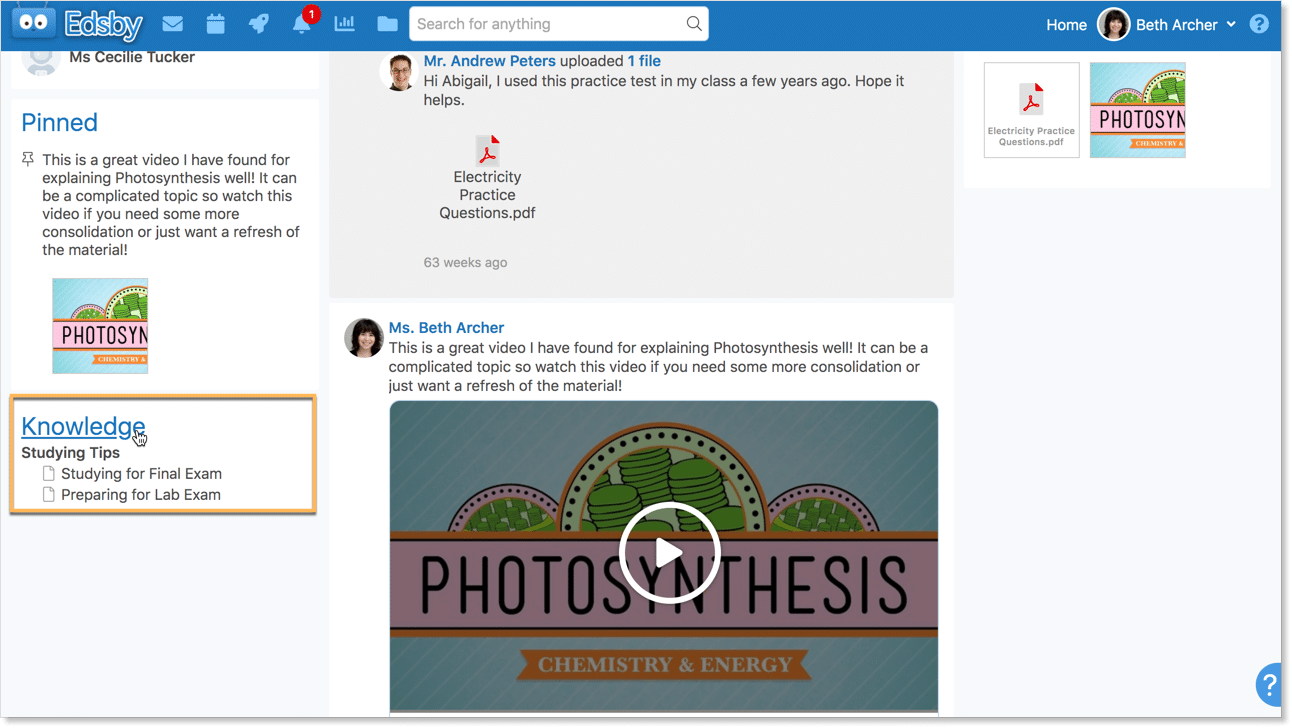Viewport: 1292px width, 728px height.
Task: Click magnifier icon in search box
Action: point(693,24)
